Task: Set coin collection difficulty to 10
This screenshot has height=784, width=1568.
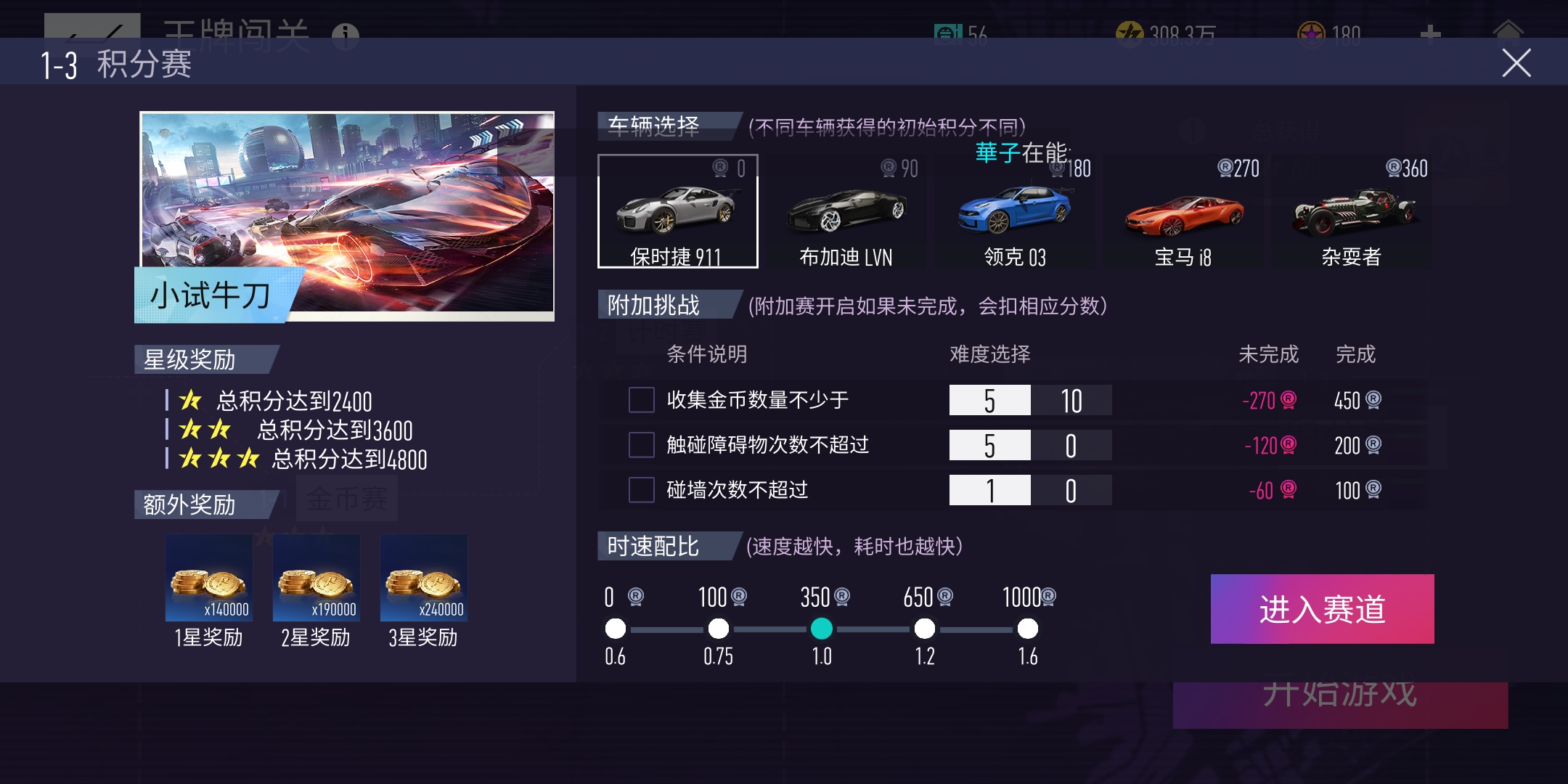Action: [1071, 400]
